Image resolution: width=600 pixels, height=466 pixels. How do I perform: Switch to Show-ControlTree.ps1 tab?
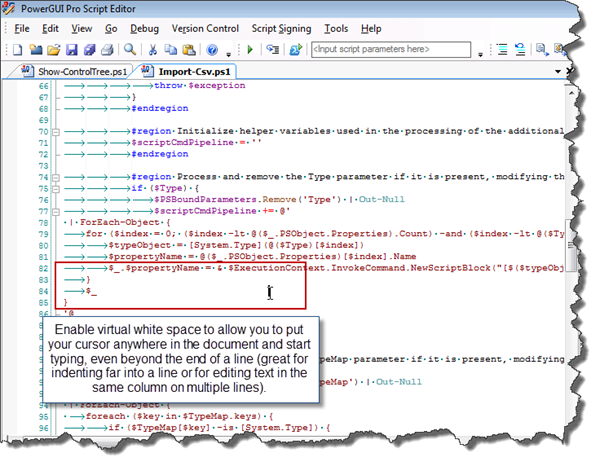coord(75,72)
